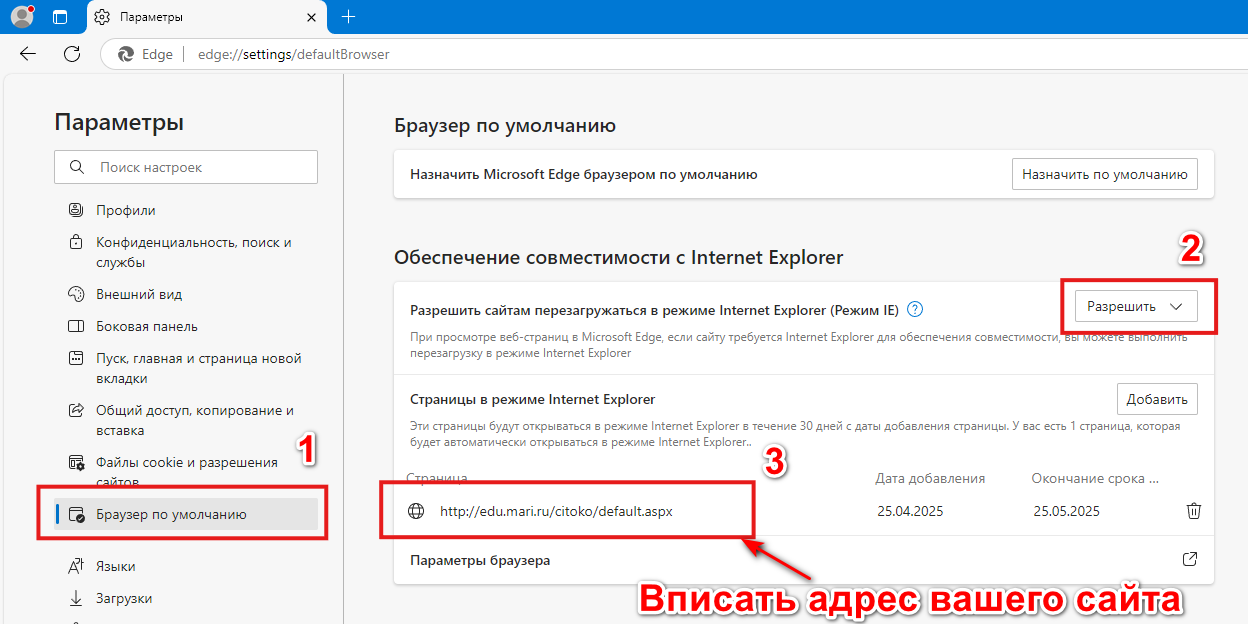The image size is (1248, 624).
Task: Click the IE mode help question icon
Action: coord(915,309)
